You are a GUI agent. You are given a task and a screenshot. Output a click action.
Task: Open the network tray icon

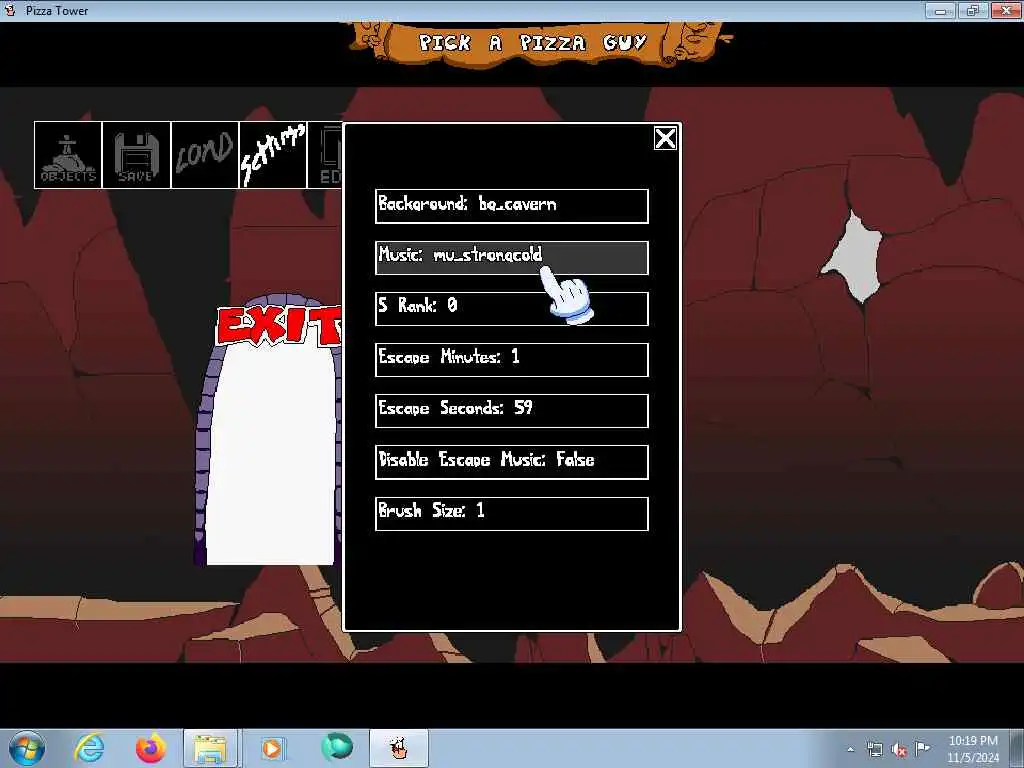click(x=874, y=750)
